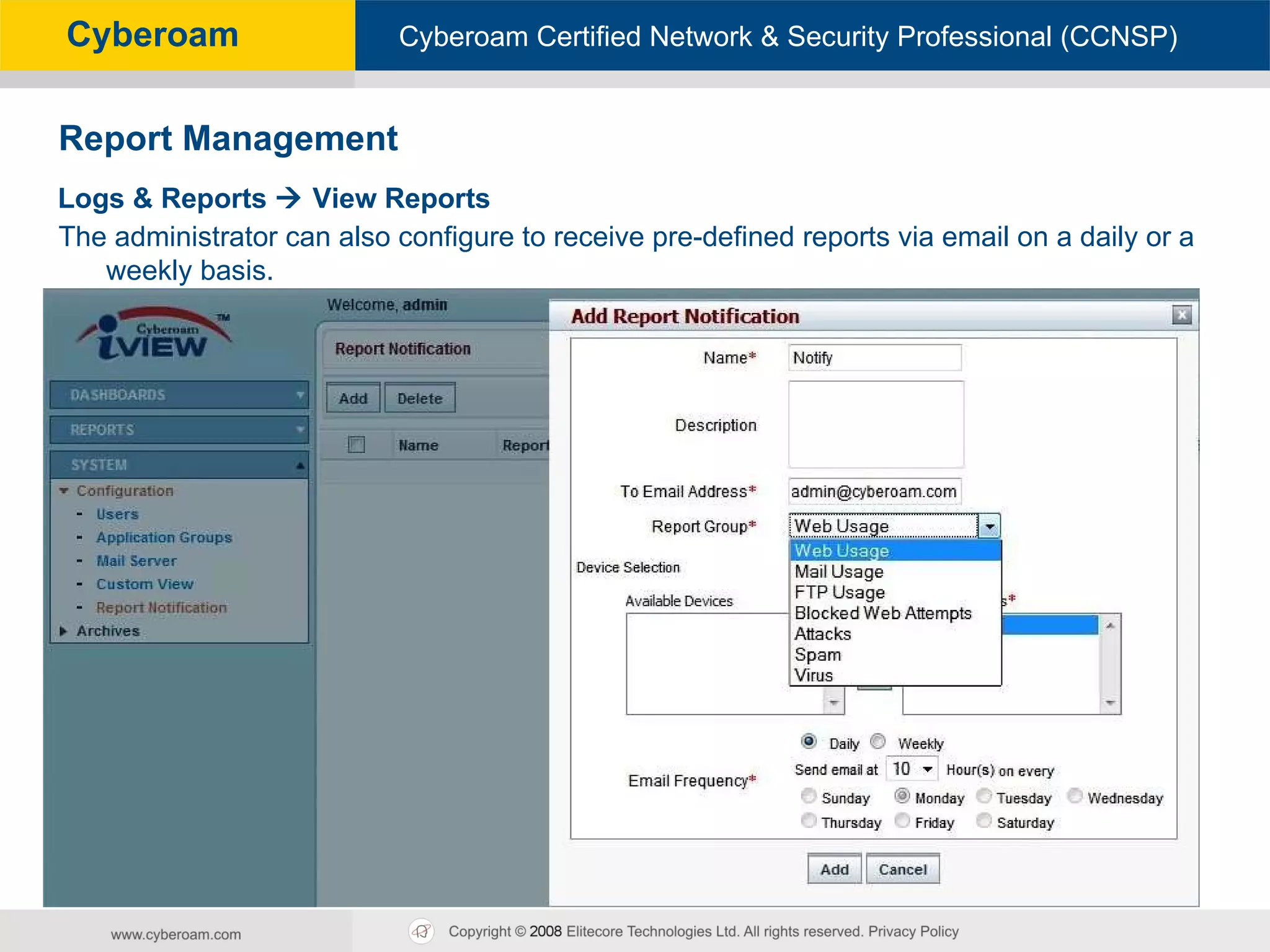Viewport: 1270px width, 952px height.
Task: Click the To Email Address field
Action: pyautogui.click(x=874, y=491)
